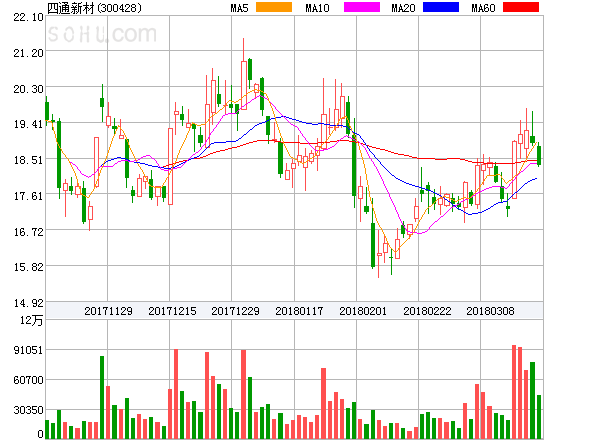Click the 12万 volume axis label
Viewport: 600px width, 440px height.
(x=31, y=320)
